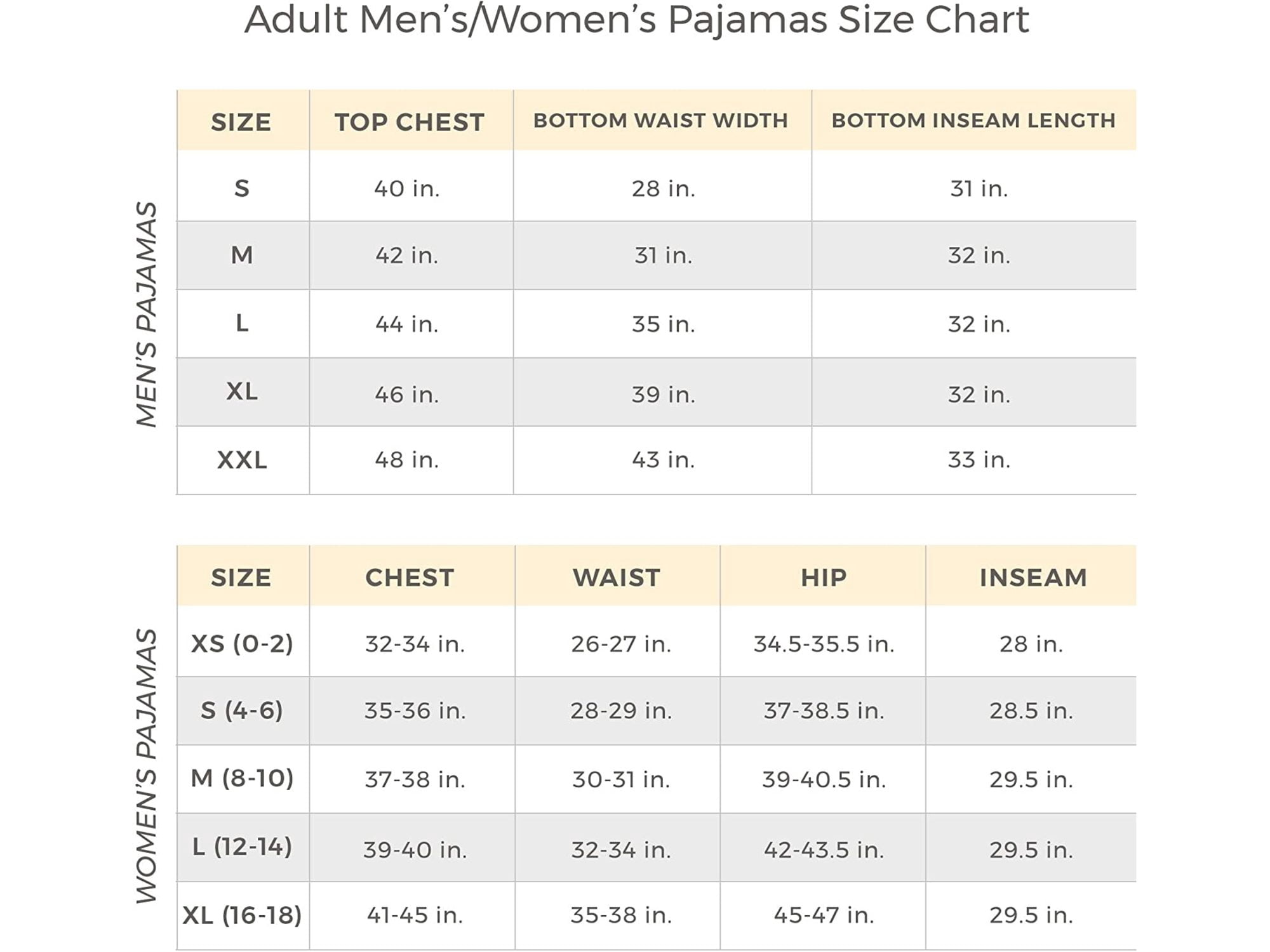Select the 'M (8-10)' size label
The image size is (1270, 952).
point(242,778)
